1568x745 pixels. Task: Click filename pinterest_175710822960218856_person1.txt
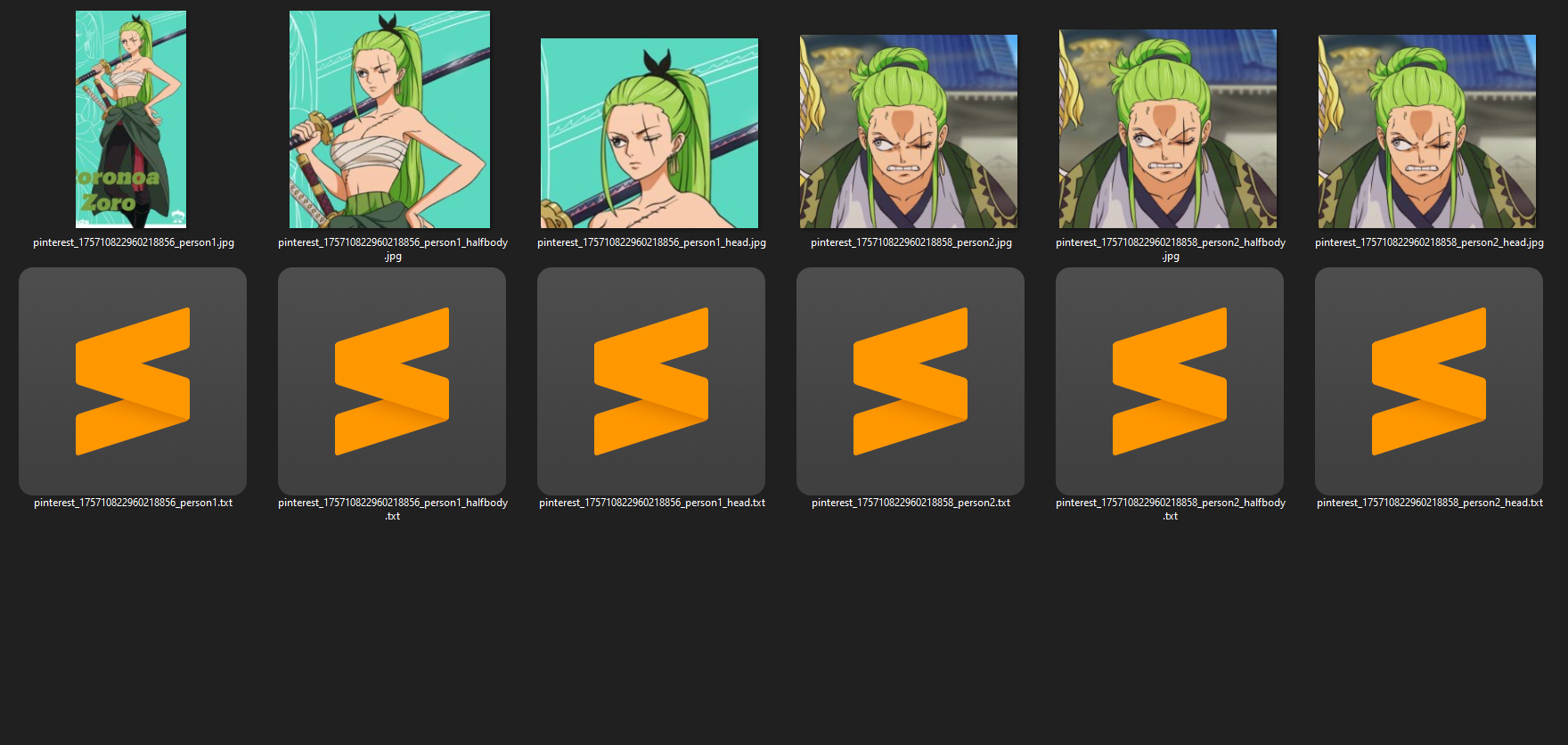(x=134, y=503)
